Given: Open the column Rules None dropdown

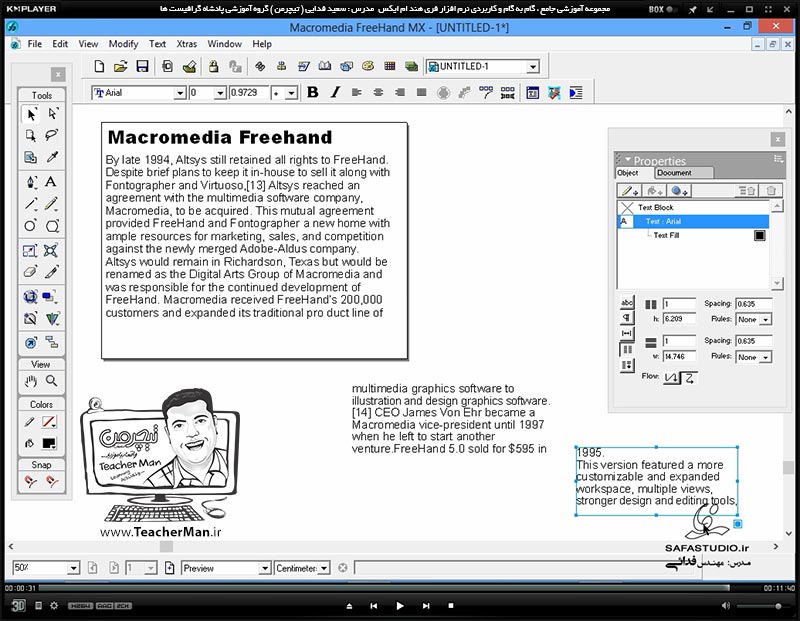Looking at the screenshot, I should (x=754, y=319).
